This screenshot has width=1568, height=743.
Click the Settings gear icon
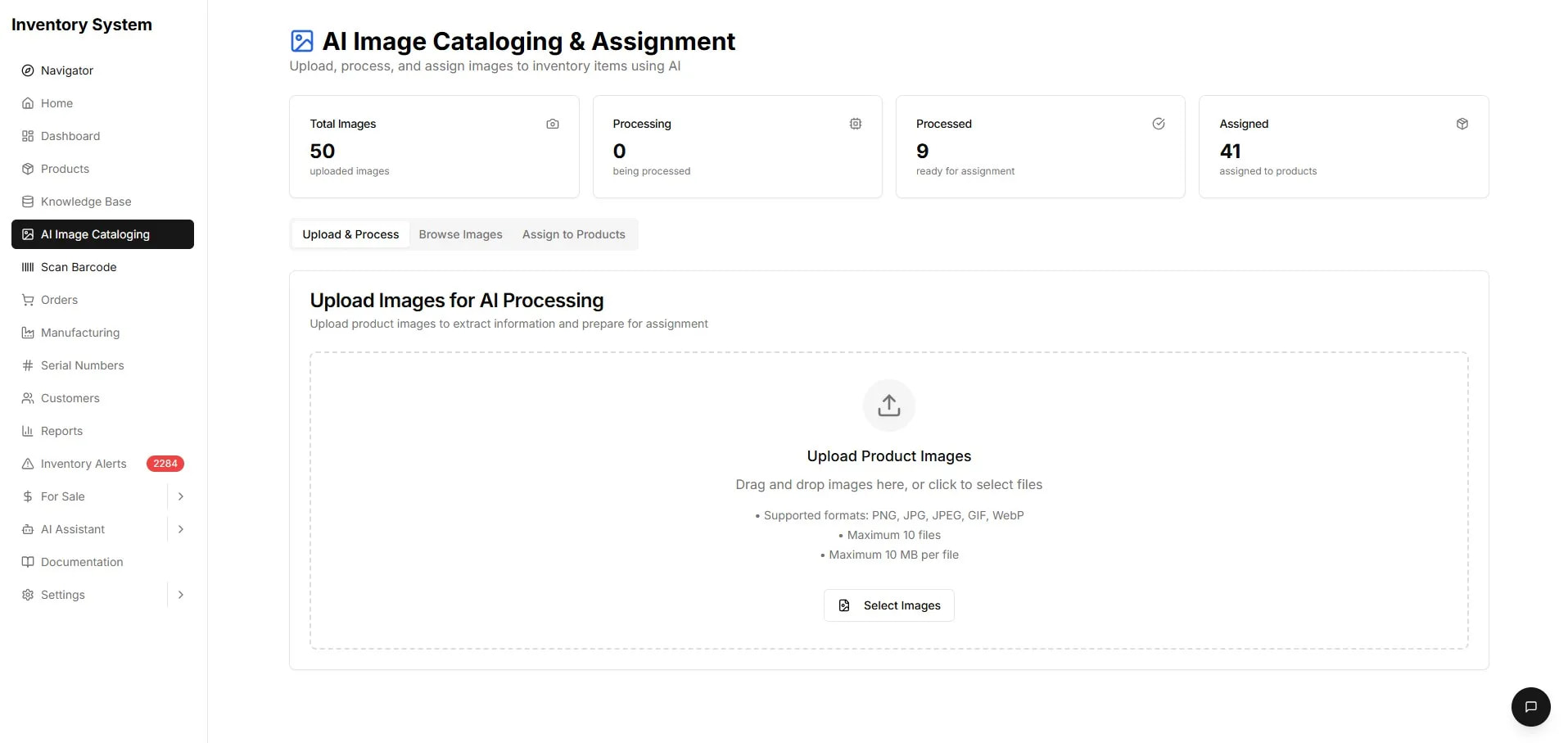(28, 595)
